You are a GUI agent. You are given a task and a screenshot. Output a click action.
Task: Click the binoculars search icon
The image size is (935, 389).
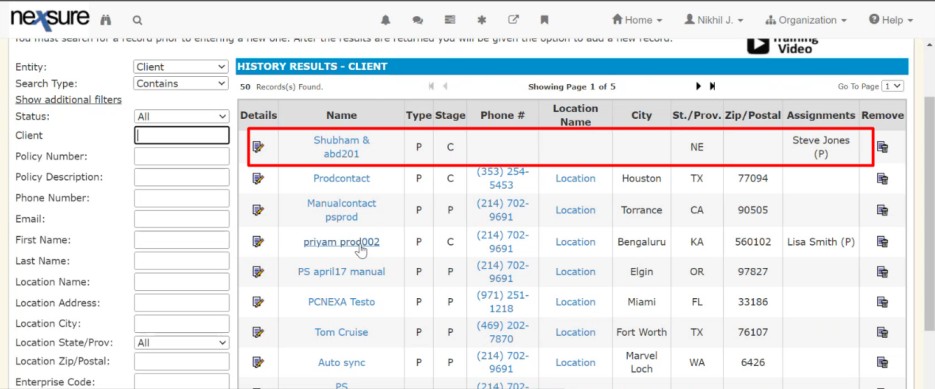[x=106, y=20]
